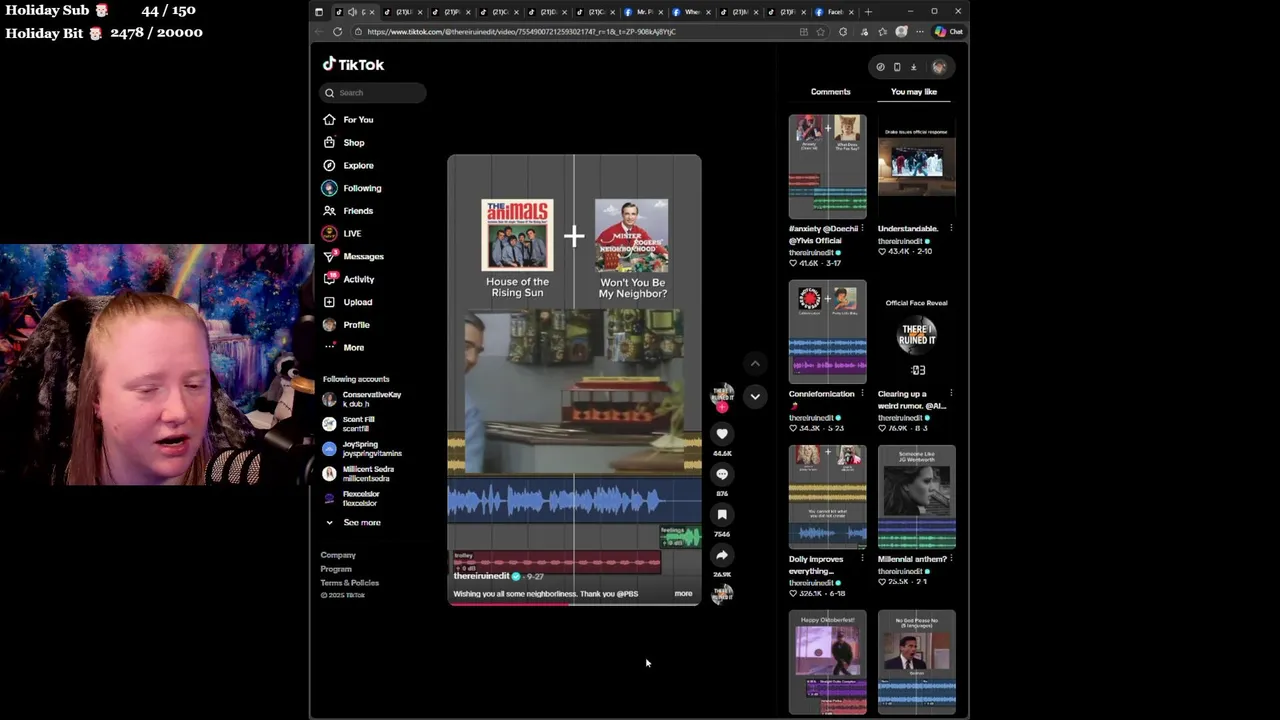Like the video with the heart icon
Image resolution: width=1280 pixels, height=720 pixels.
(722, 434)
